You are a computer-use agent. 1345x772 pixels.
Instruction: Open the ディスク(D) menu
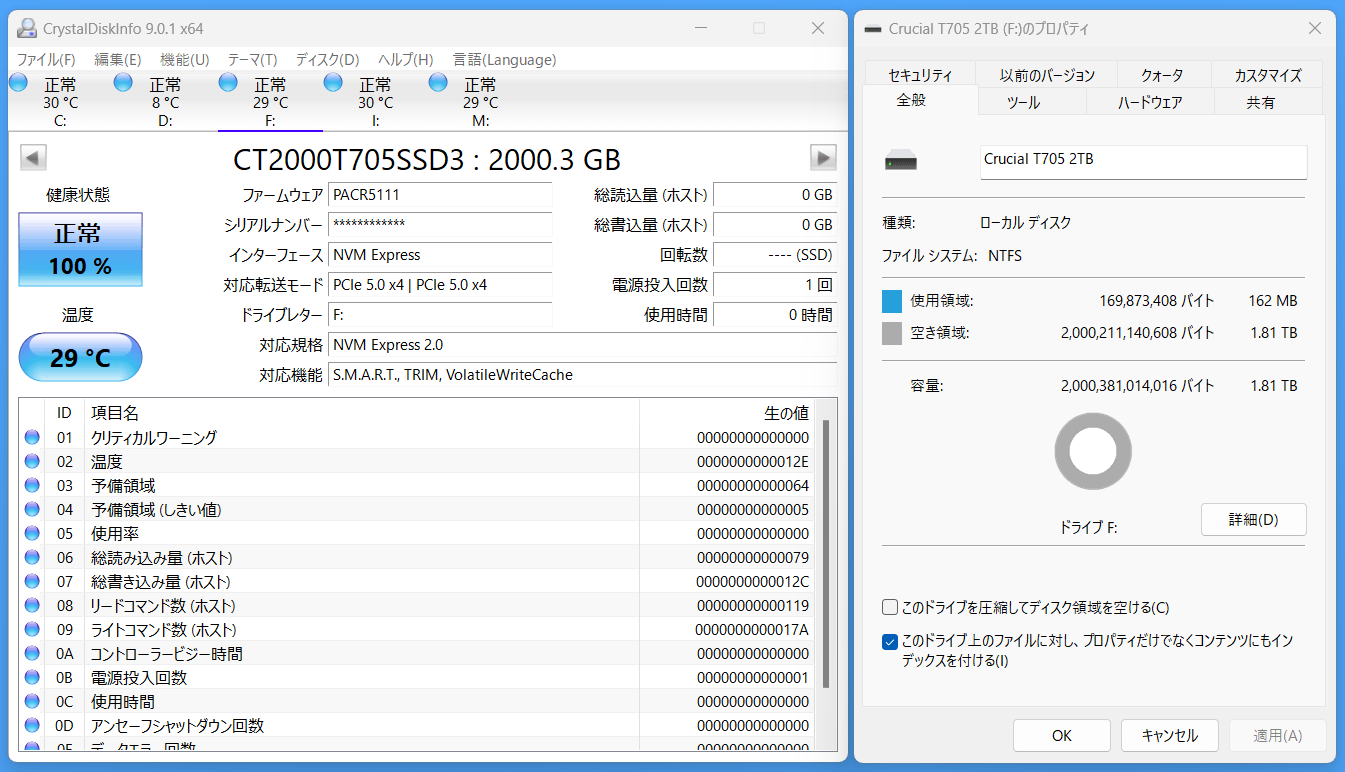point(328,60)
